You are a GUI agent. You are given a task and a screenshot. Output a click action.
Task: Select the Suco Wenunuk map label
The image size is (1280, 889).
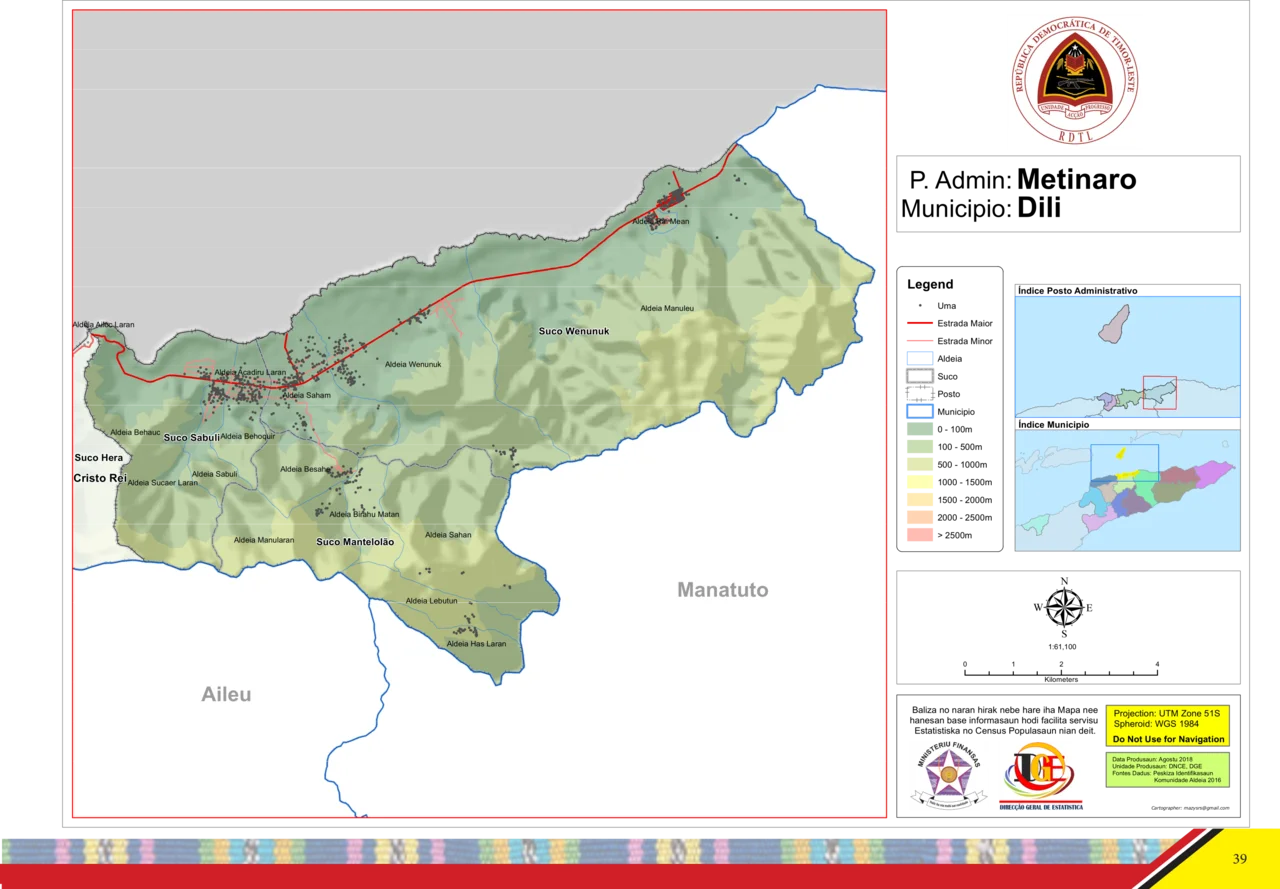click(x=573, y=330)
